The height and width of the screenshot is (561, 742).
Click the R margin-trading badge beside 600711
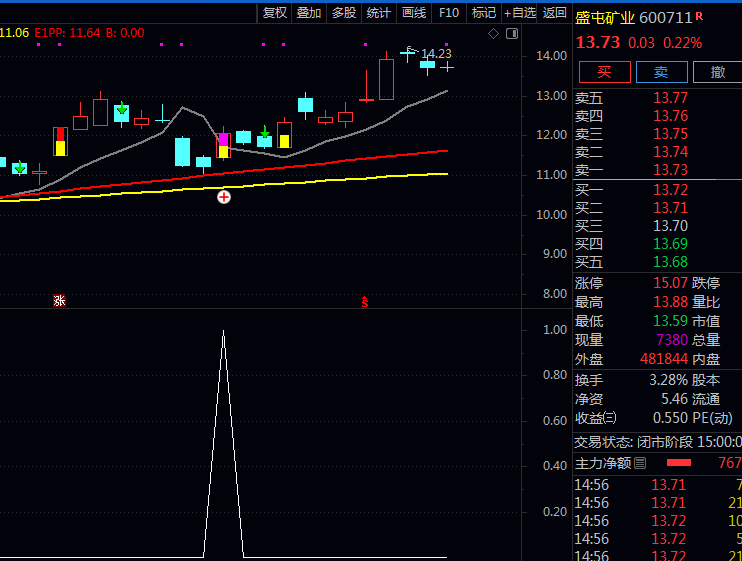click(x=699, y=17)
